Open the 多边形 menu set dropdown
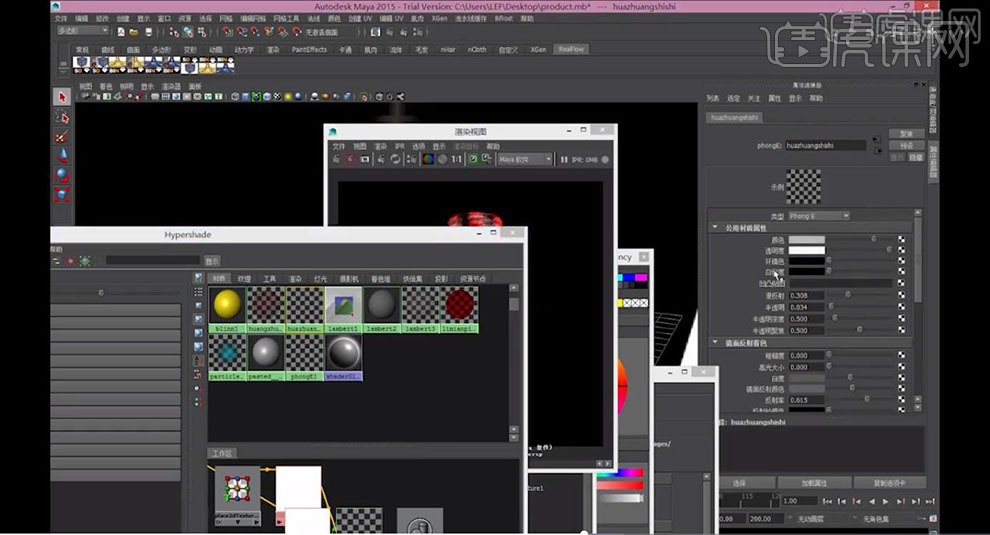Image resolution: width=990 pixels, height=535 pixels. [x=83, y=31]
